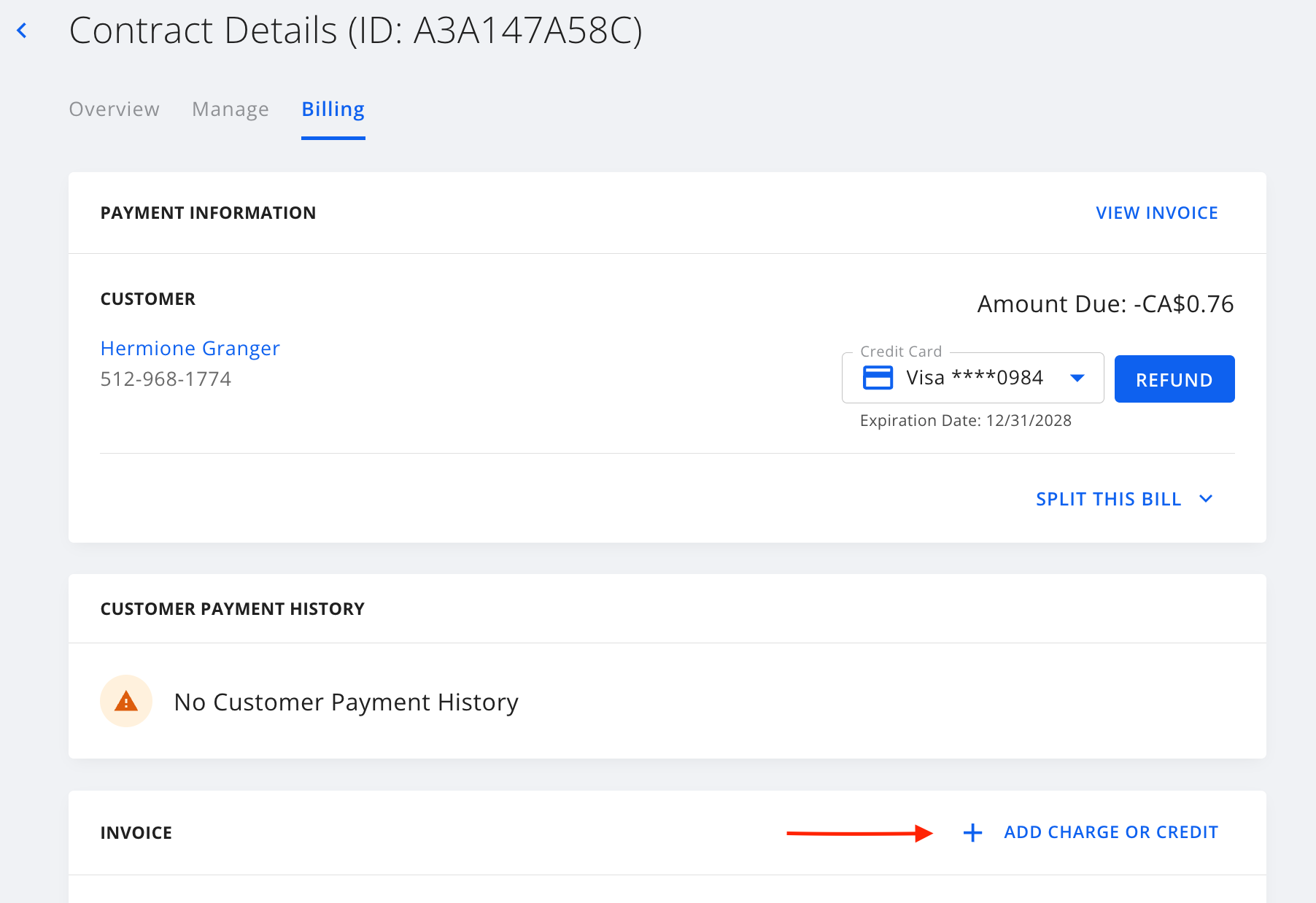Screen dimensions: 1316x903
Task: Click the customer phone number 512-968-1774
Action: pyautogui.click(x=166, y=379)
